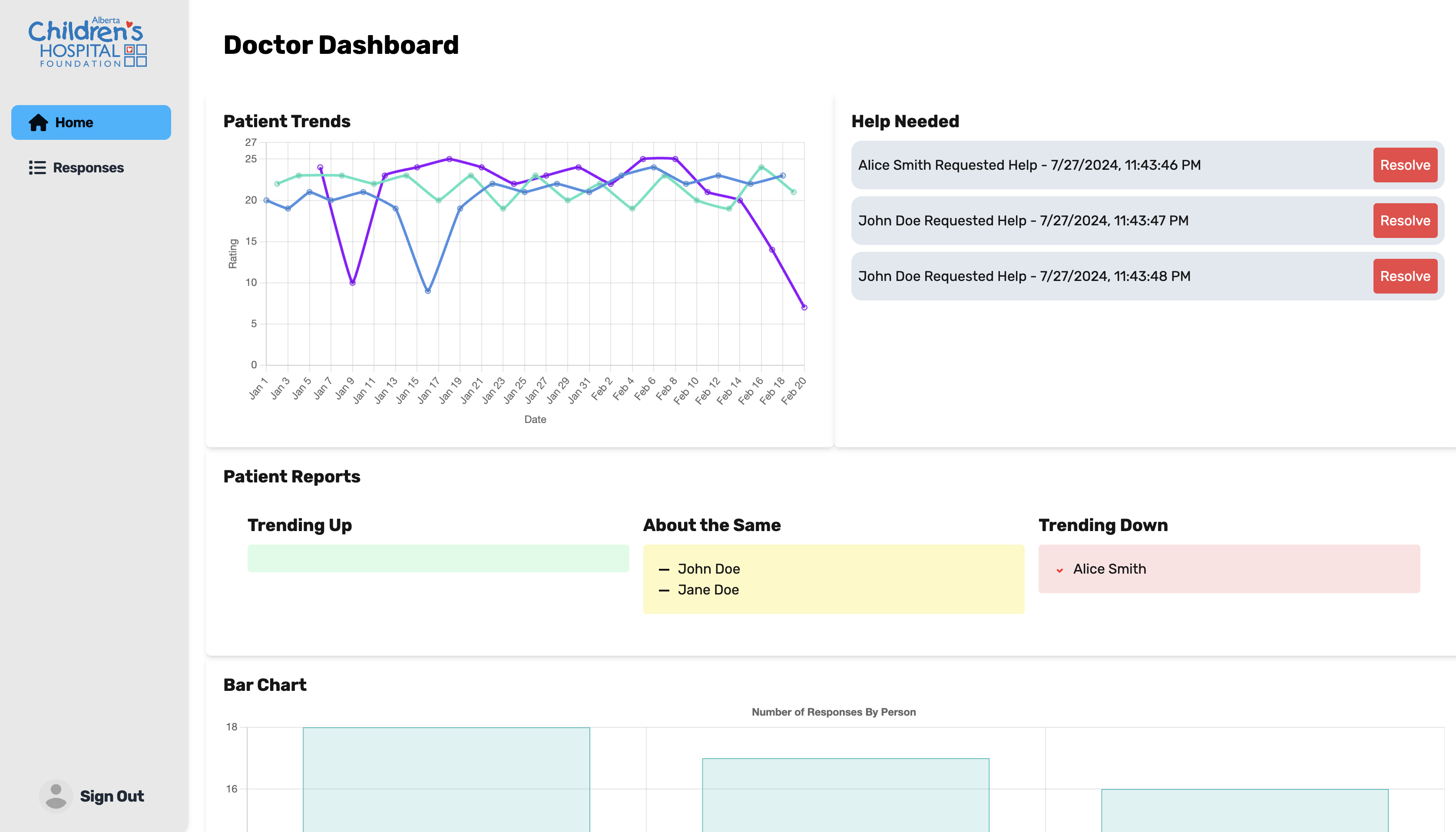Click the Sign Out link
The height and width of the screenshot is (832, 1456).
click(112, 796)
